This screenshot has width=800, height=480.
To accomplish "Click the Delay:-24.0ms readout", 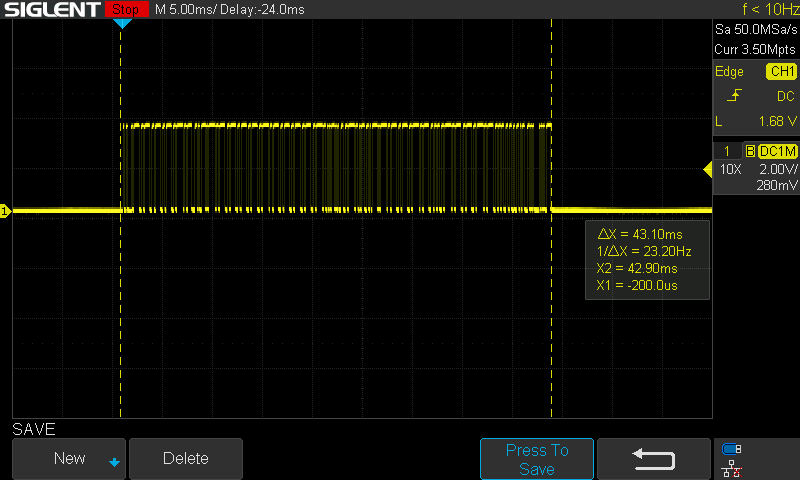I will click(262, 10).
